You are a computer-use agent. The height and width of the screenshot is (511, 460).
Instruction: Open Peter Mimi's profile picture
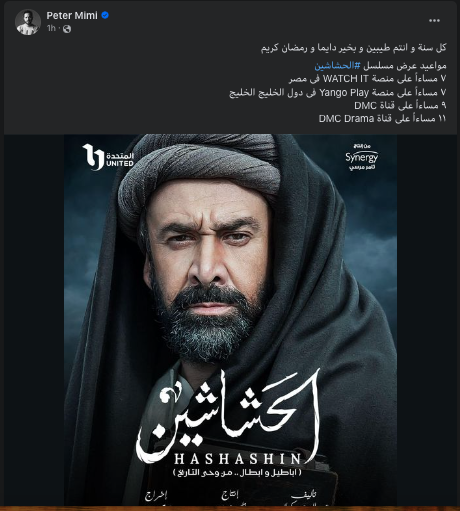click(28, 22)
